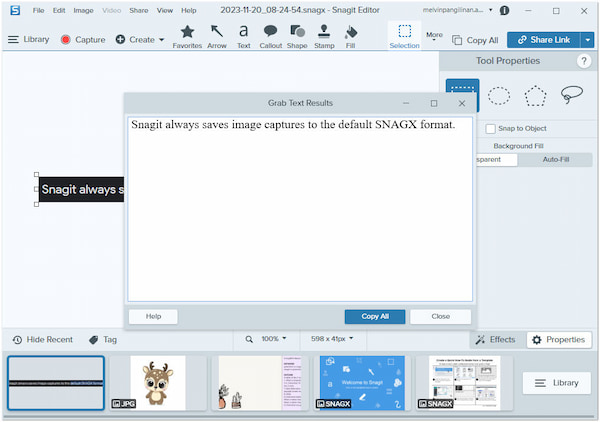
Task: Select the deer JPG thumbnail
Action: tap(158, 383)
